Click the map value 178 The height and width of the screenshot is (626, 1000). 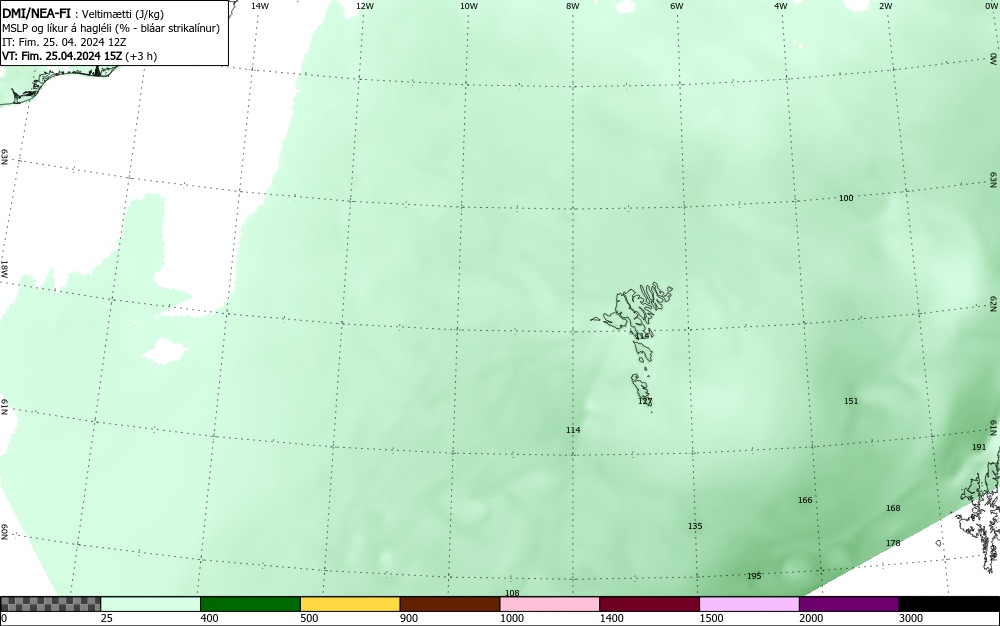click(893, 543)
